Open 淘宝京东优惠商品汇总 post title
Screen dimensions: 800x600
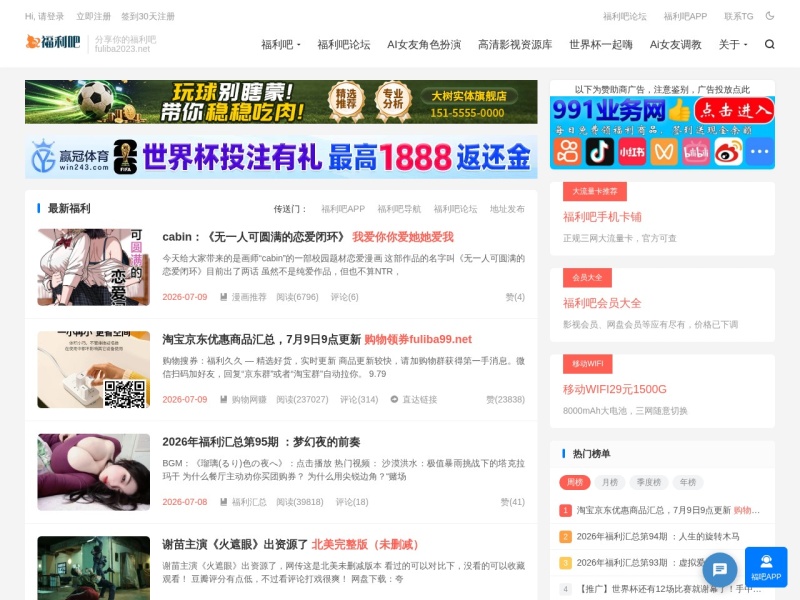coord(317,339)
